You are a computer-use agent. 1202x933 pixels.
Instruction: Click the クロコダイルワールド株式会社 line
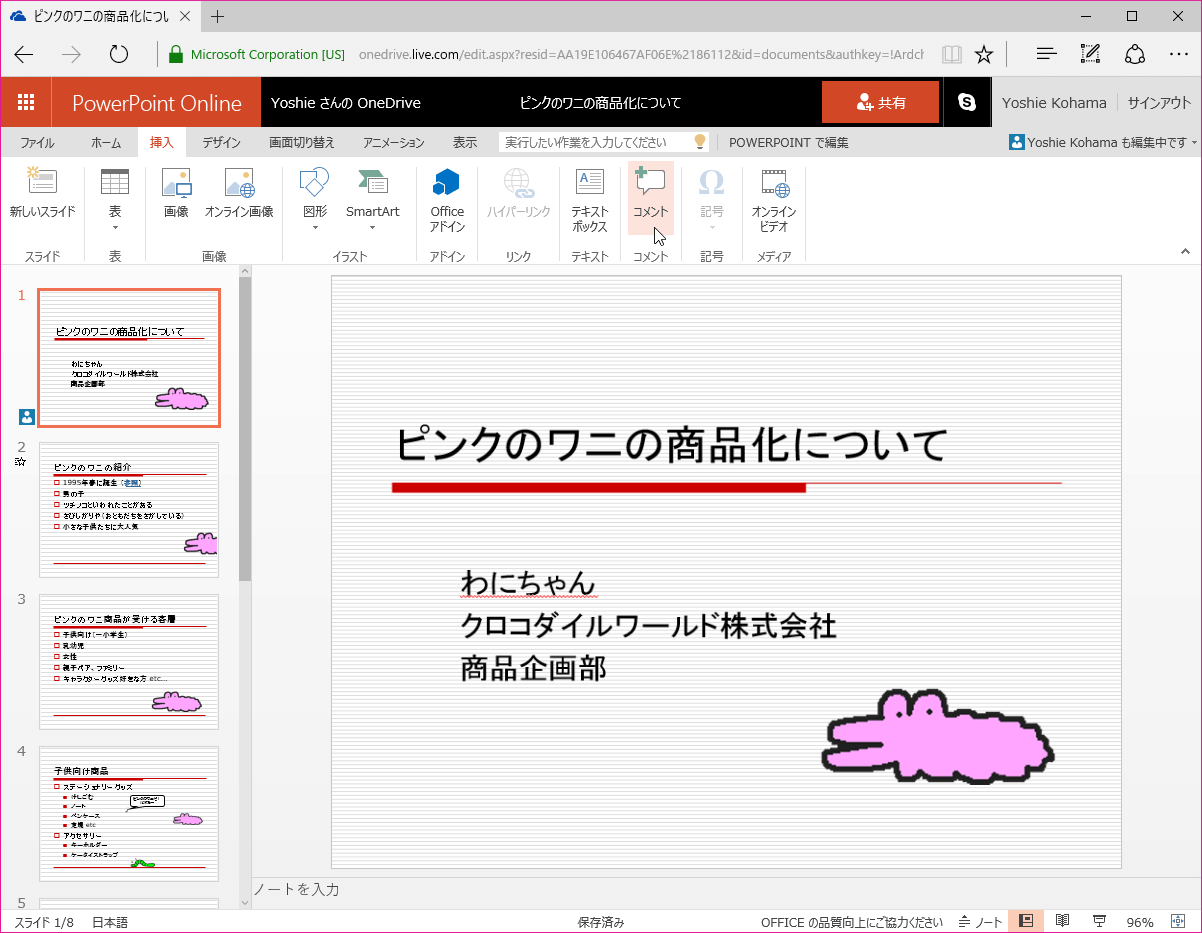pos(648,626)
